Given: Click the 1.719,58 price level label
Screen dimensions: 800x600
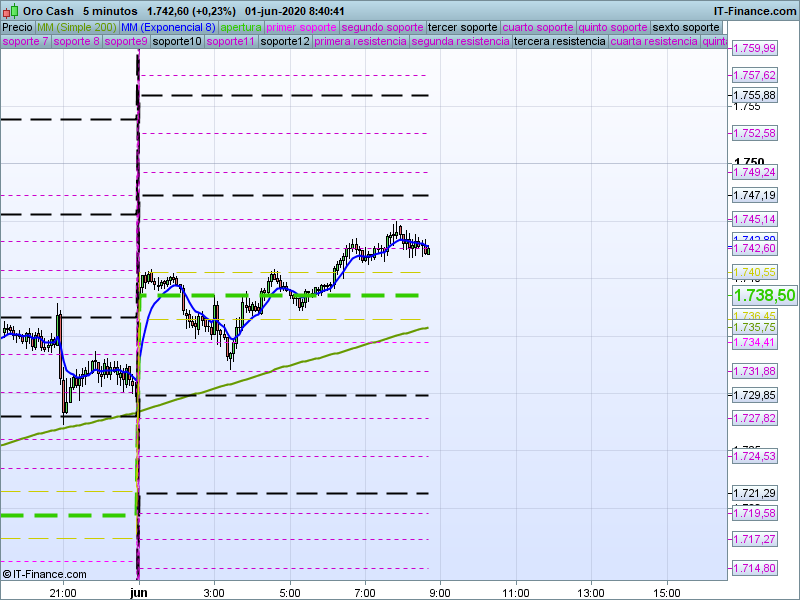Looking at the screenshot, I should click(x=755, y=513).
